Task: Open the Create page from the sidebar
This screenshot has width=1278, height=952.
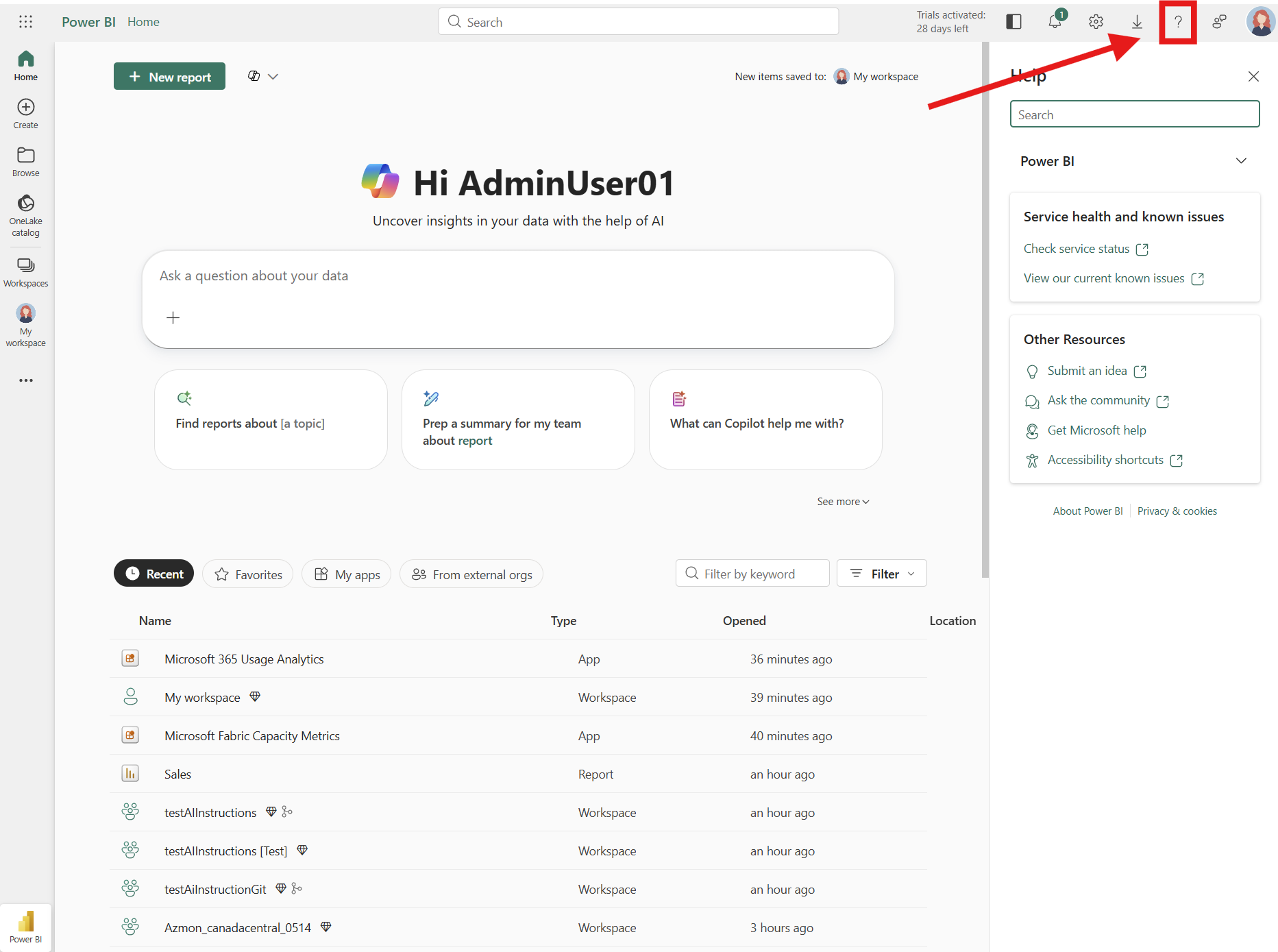Action: 26,114
